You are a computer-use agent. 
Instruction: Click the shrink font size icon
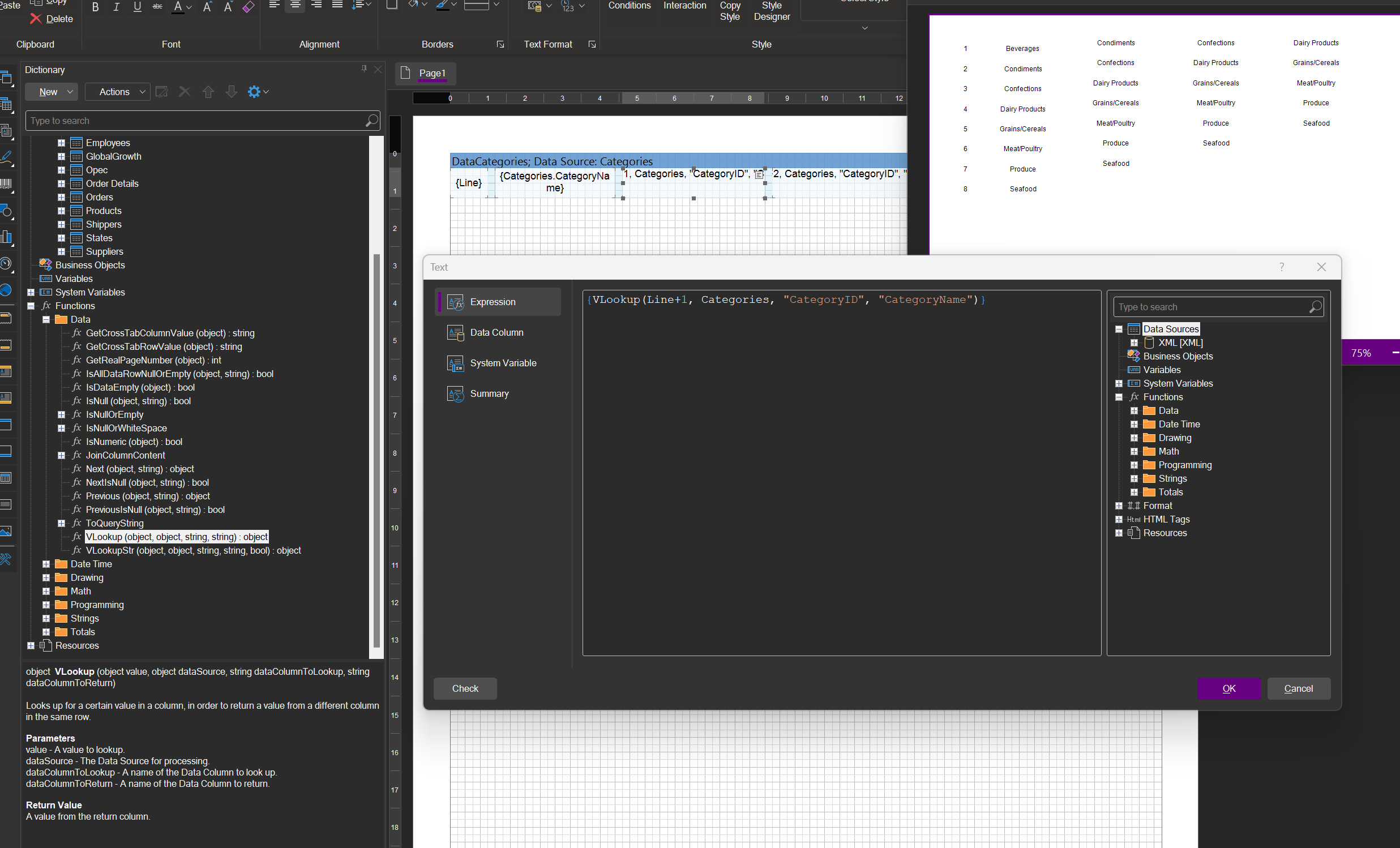pos(228,7)
